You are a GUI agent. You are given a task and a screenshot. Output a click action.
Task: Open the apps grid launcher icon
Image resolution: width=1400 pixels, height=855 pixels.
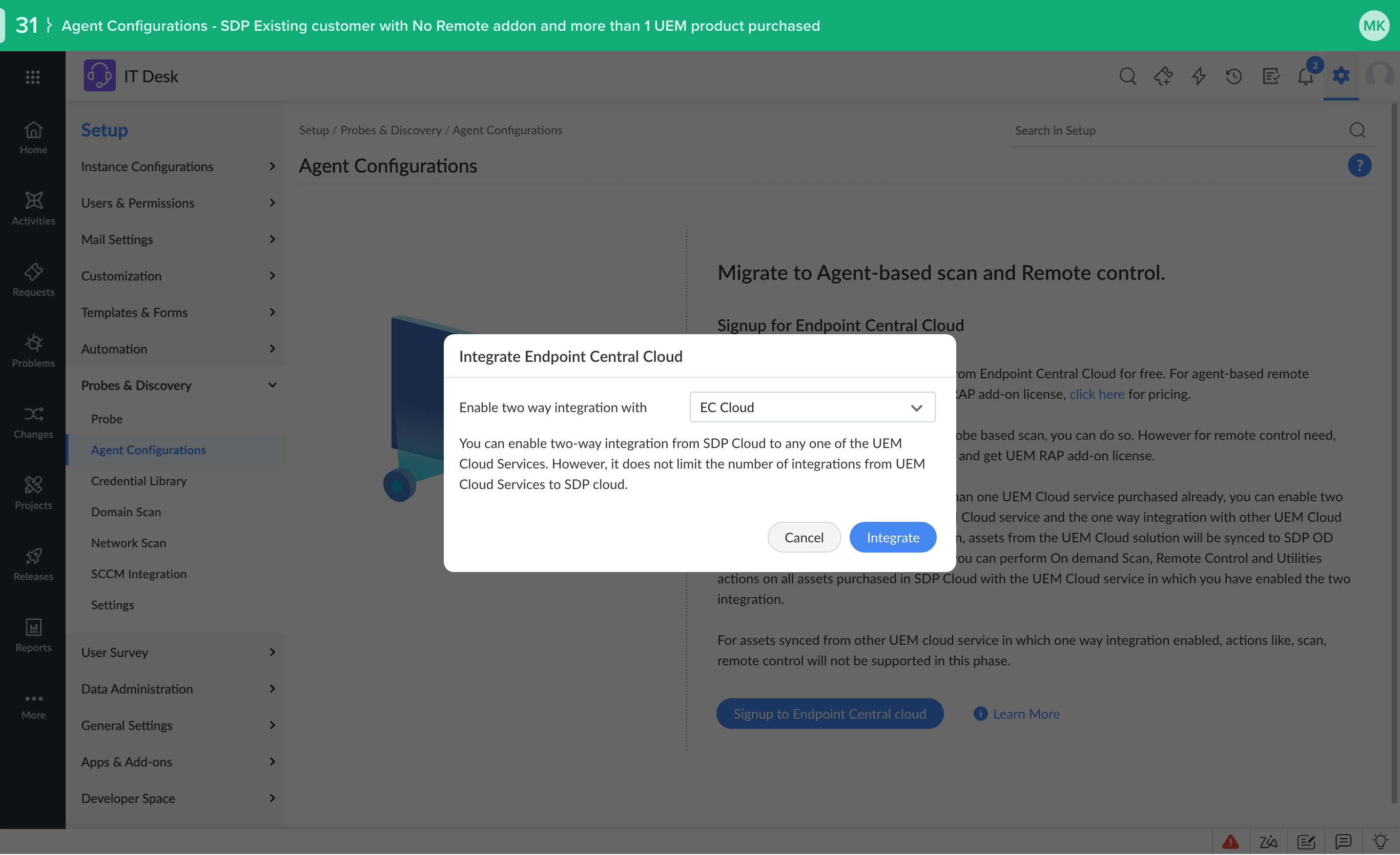pyautogui.click(x=33, y=76)
